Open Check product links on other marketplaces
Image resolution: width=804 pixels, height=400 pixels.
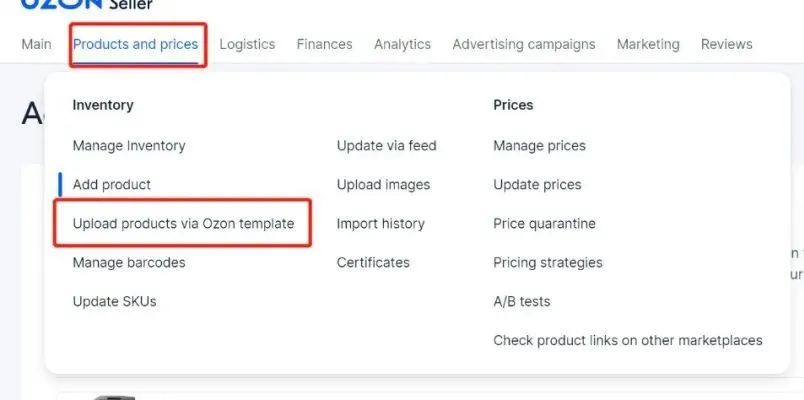[627, 341]
